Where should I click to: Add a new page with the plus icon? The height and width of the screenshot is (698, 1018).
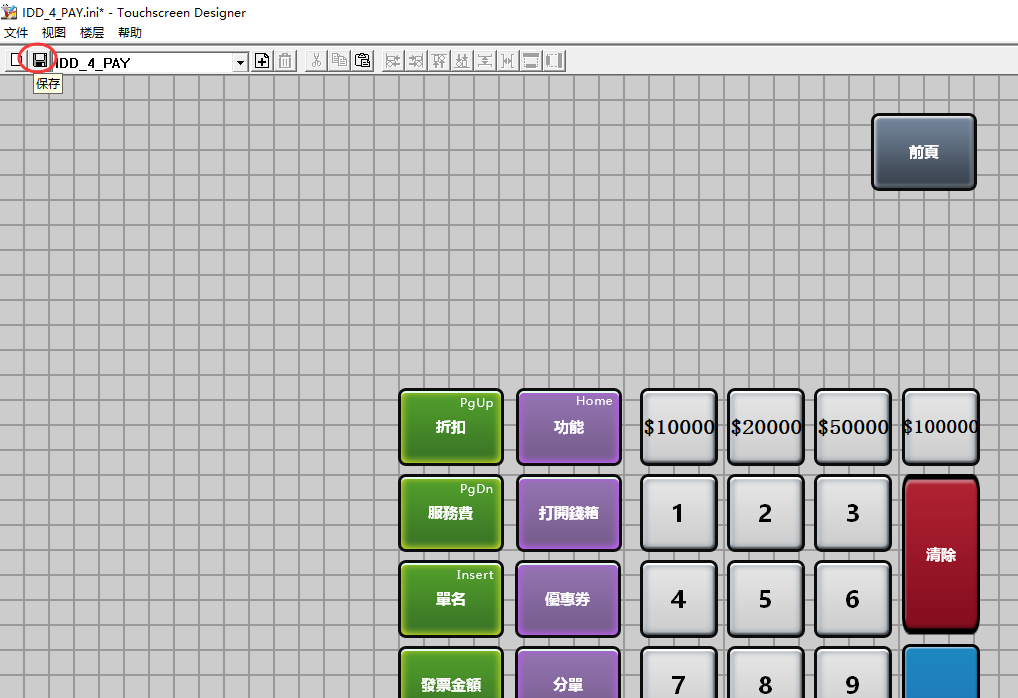point(262,61)
